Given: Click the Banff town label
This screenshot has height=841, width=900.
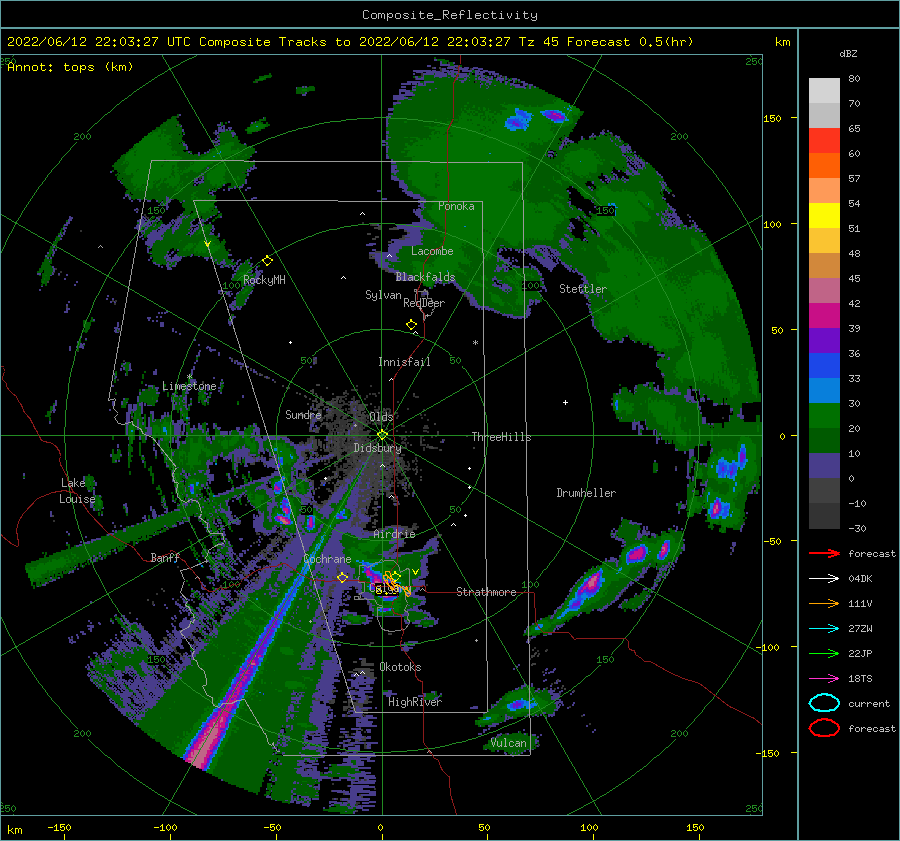Looking at the screenshot, I should (165, 557).
